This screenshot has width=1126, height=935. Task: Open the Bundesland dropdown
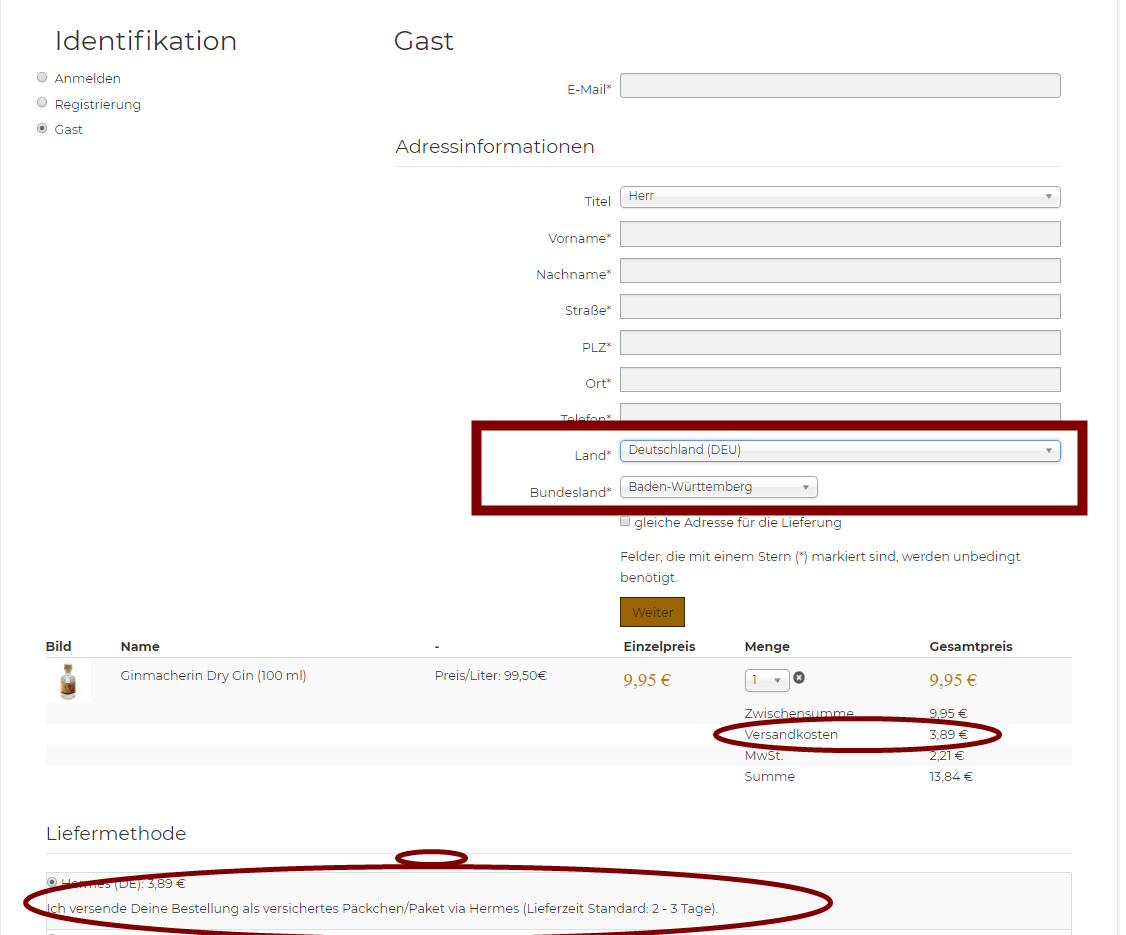[x=718, y=488]
